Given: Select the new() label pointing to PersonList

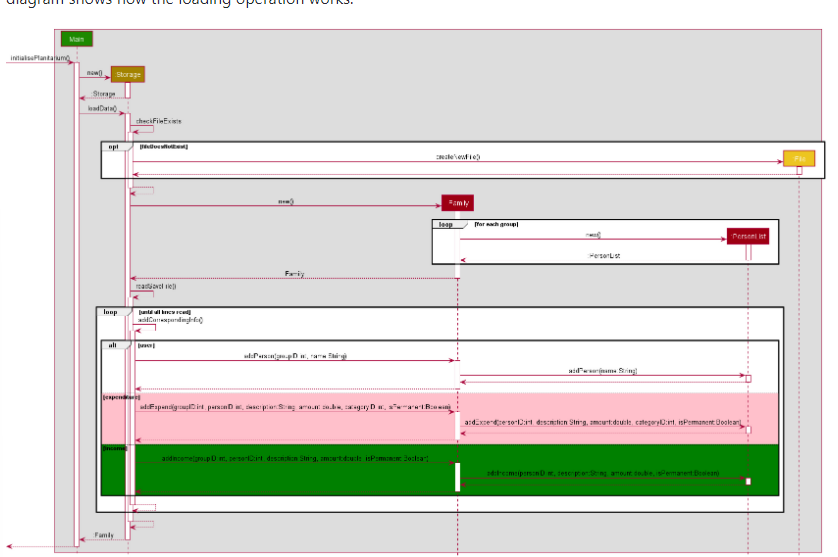Looking at the screenshot, I should [593, 235].
